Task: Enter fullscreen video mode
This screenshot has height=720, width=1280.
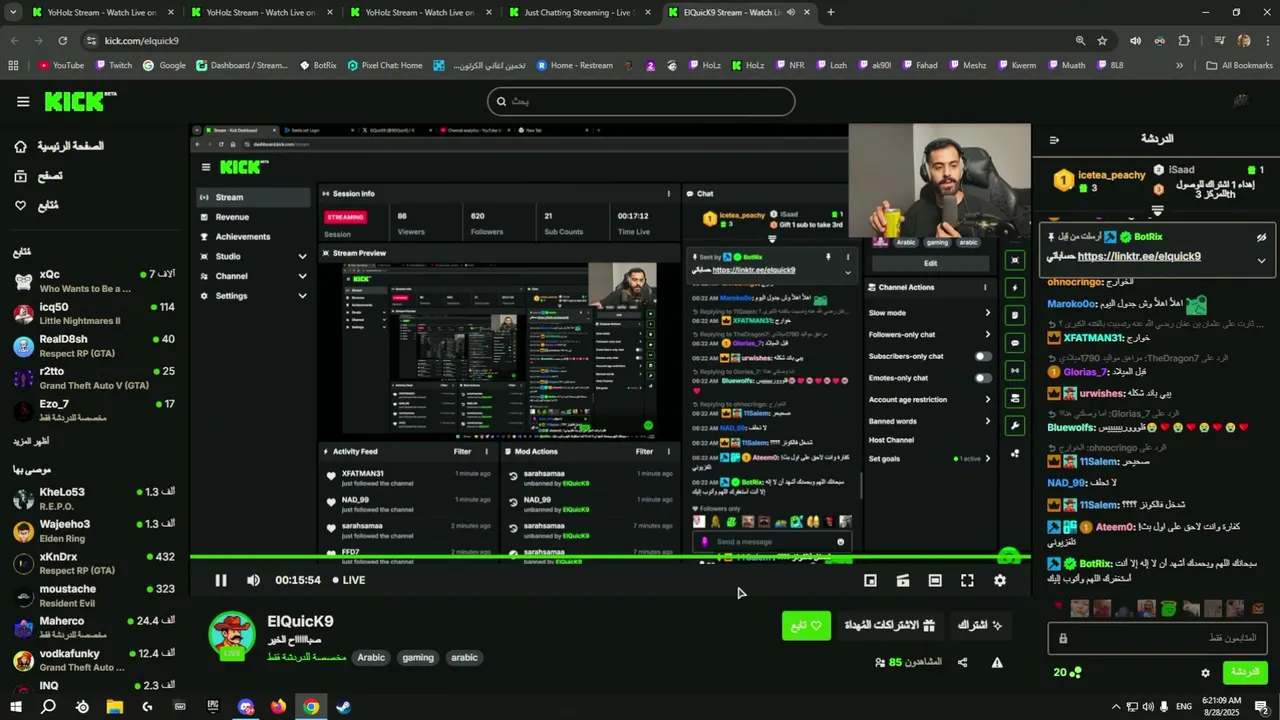Action: pyautogui.click(x=967, y=580)
